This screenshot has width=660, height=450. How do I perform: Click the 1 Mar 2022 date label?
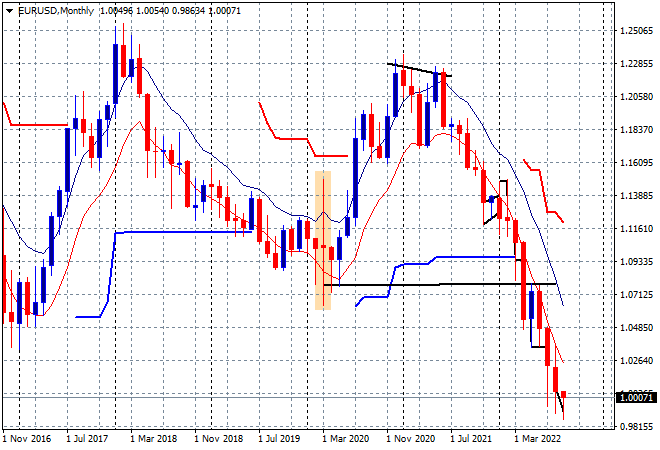tap(538, 439)
